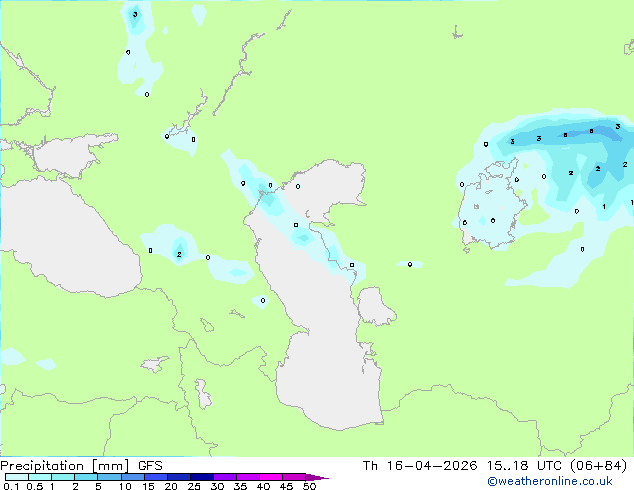Click the legend label '45'

(286, 486)
